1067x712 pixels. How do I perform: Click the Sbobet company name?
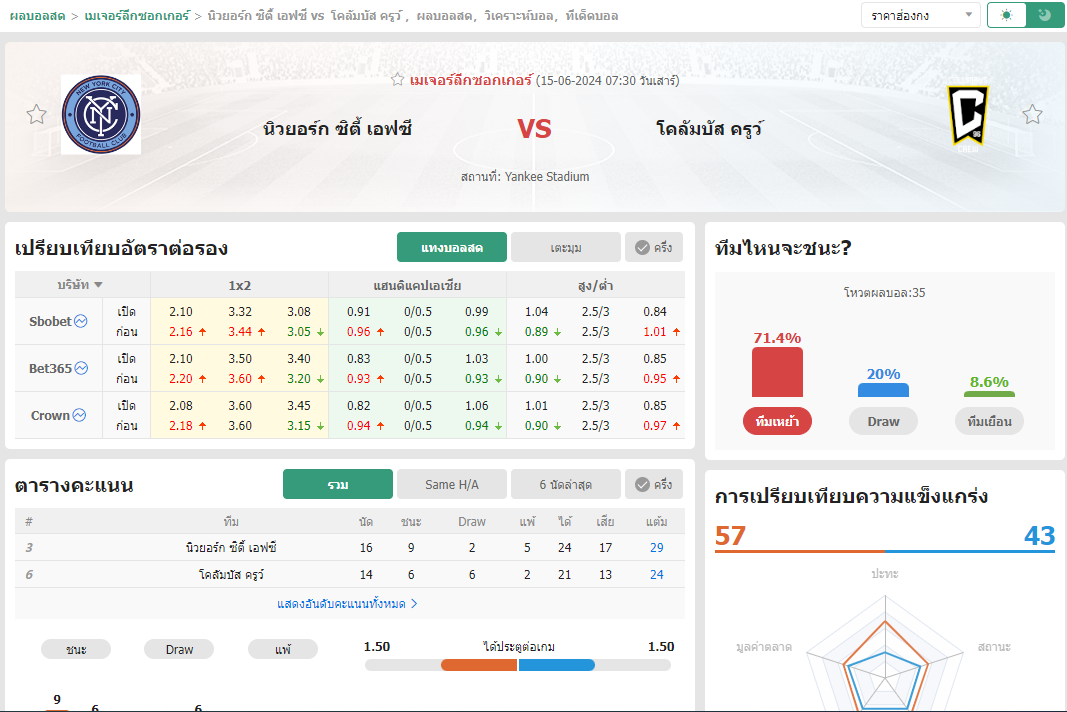click(50, 321)
